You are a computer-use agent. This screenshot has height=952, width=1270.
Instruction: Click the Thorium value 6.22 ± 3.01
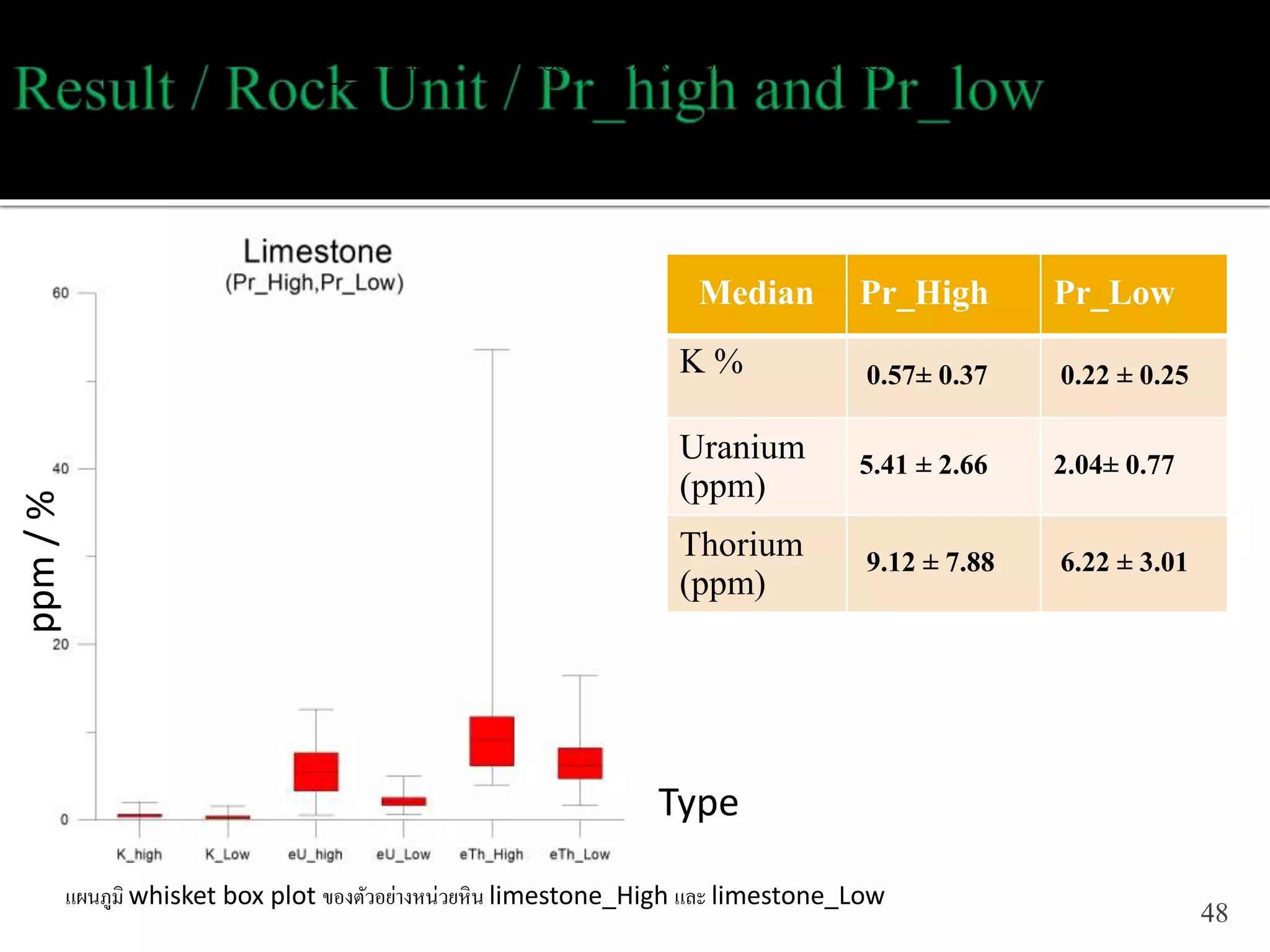click(1124, 563)
